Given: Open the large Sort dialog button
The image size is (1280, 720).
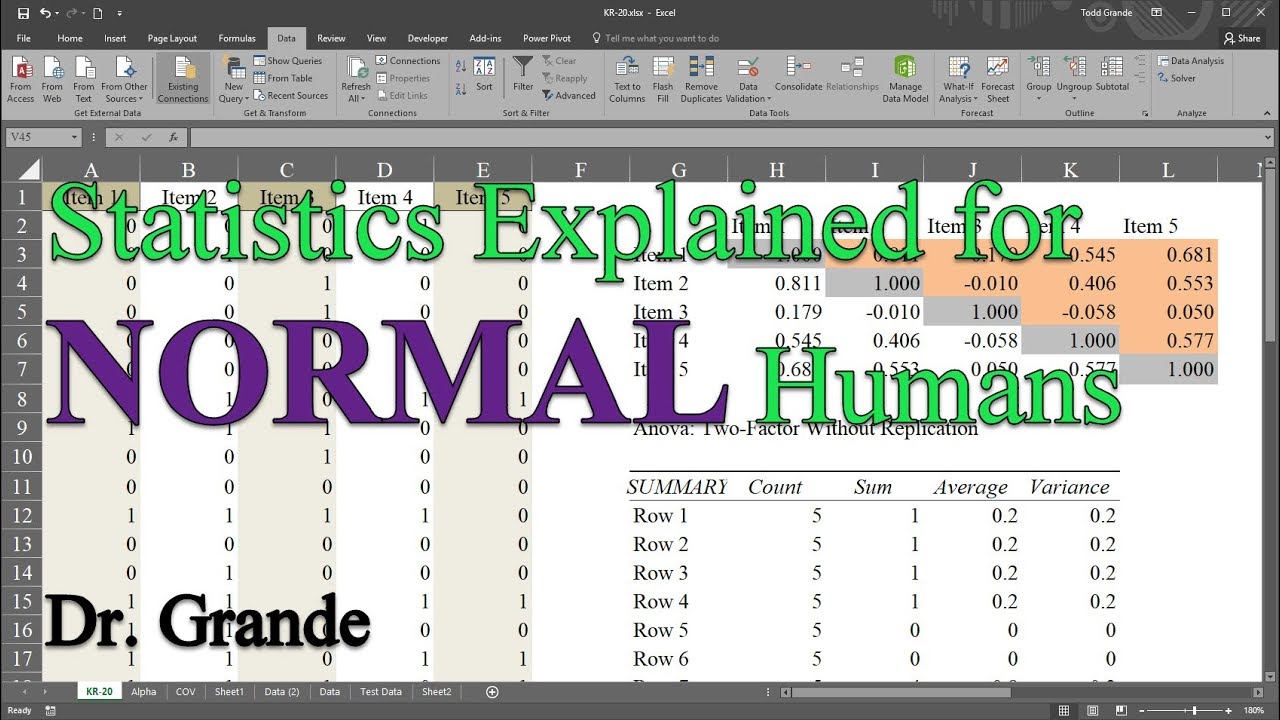Looking at the screenshot, I should tap(484, 74).
